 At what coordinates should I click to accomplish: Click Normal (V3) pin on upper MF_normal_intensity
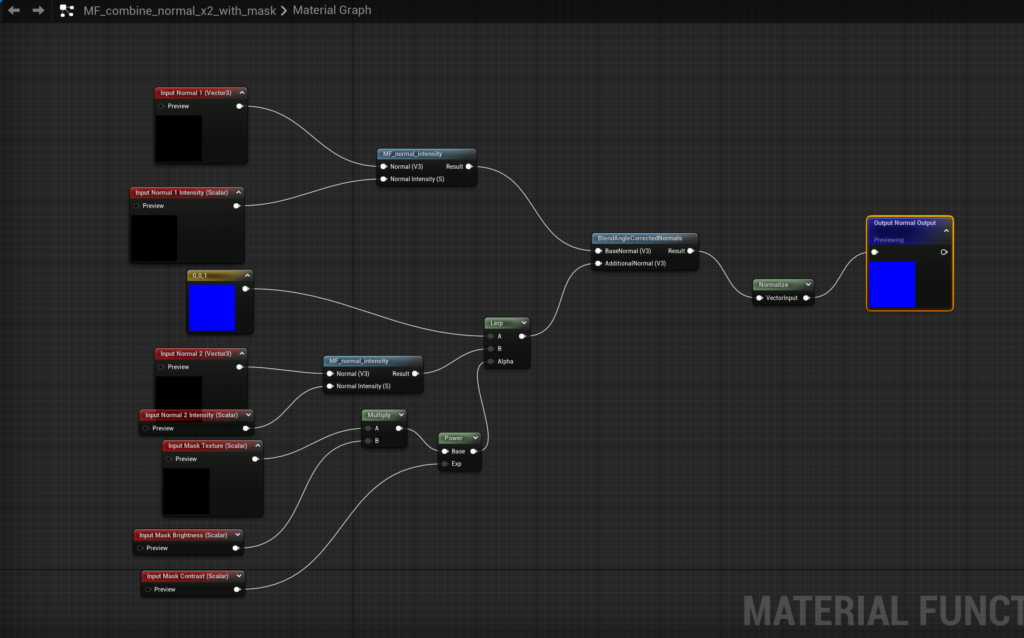(383, 167)
